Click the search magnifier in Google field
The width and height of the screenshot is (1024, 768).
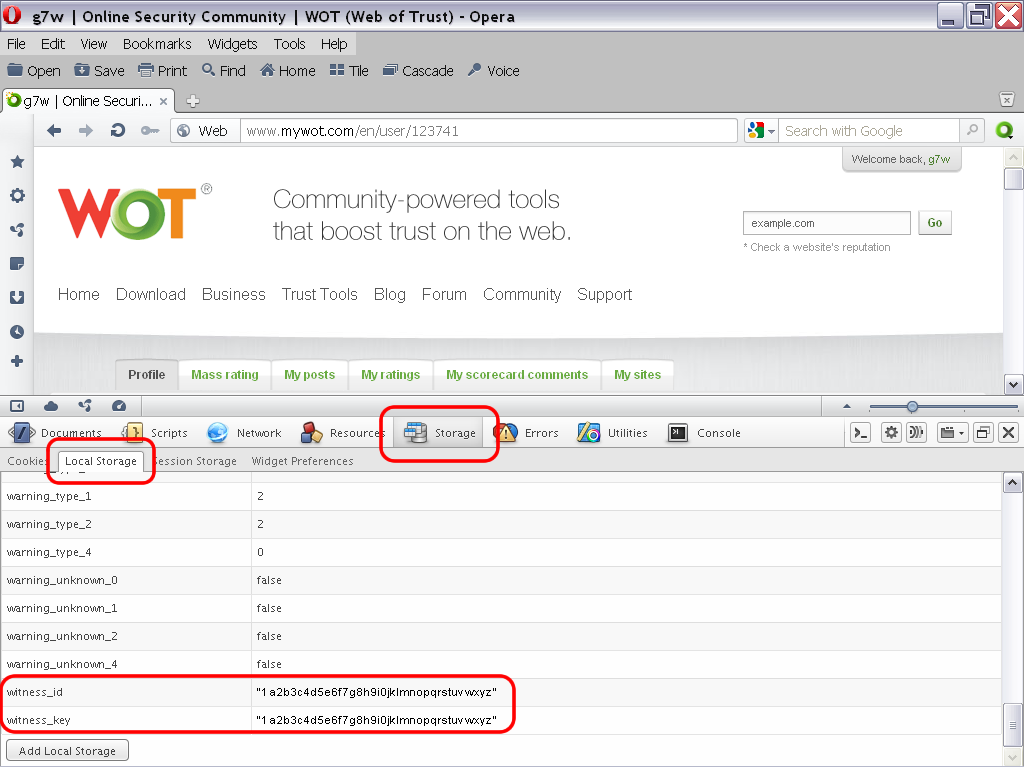pyautogui.click(x=972, y=131)
